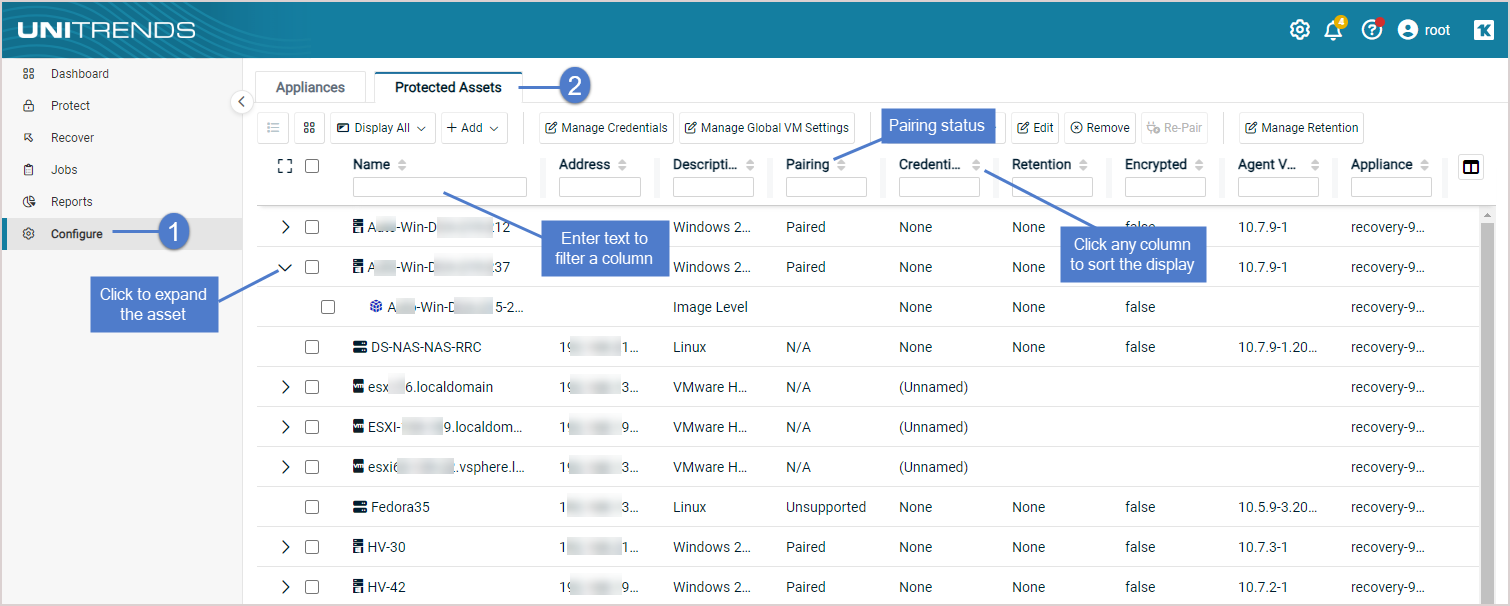Viewport: 1510px width, 606px height.
Task: Focus the Appliance column filter field
Action: [x=1391, y=187]
